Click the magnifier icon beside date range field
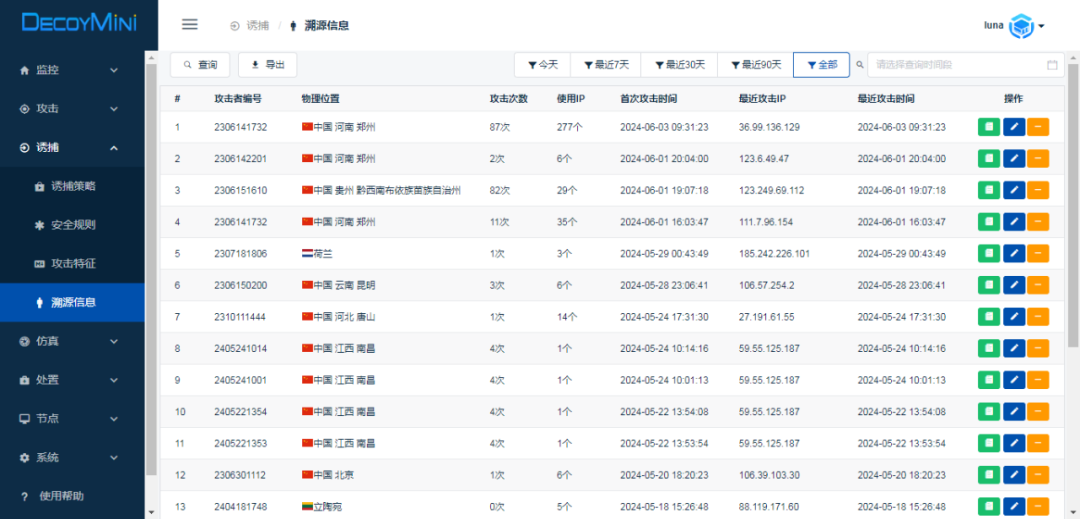 coord(859,65)
